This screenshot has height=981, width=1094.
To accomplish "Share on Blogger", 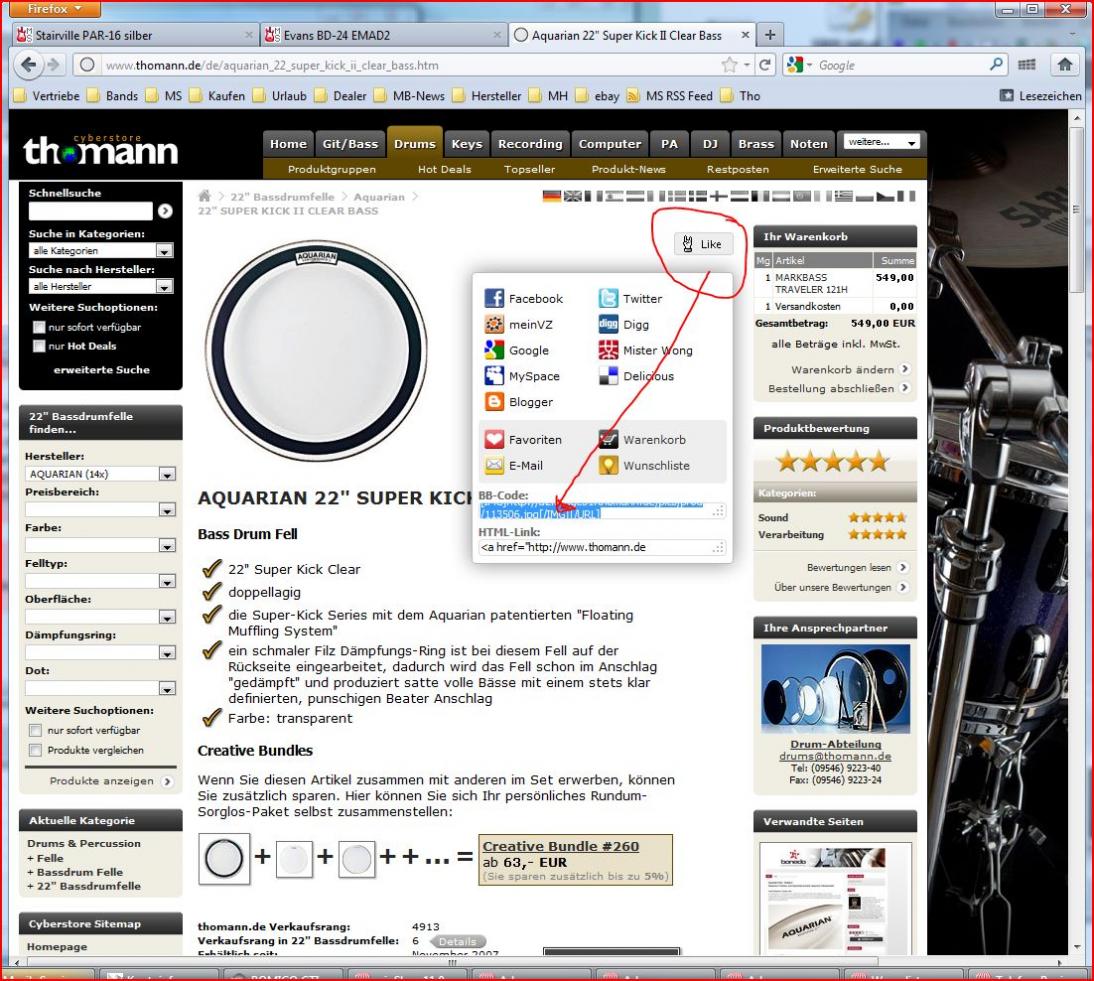I will (518, 402).
